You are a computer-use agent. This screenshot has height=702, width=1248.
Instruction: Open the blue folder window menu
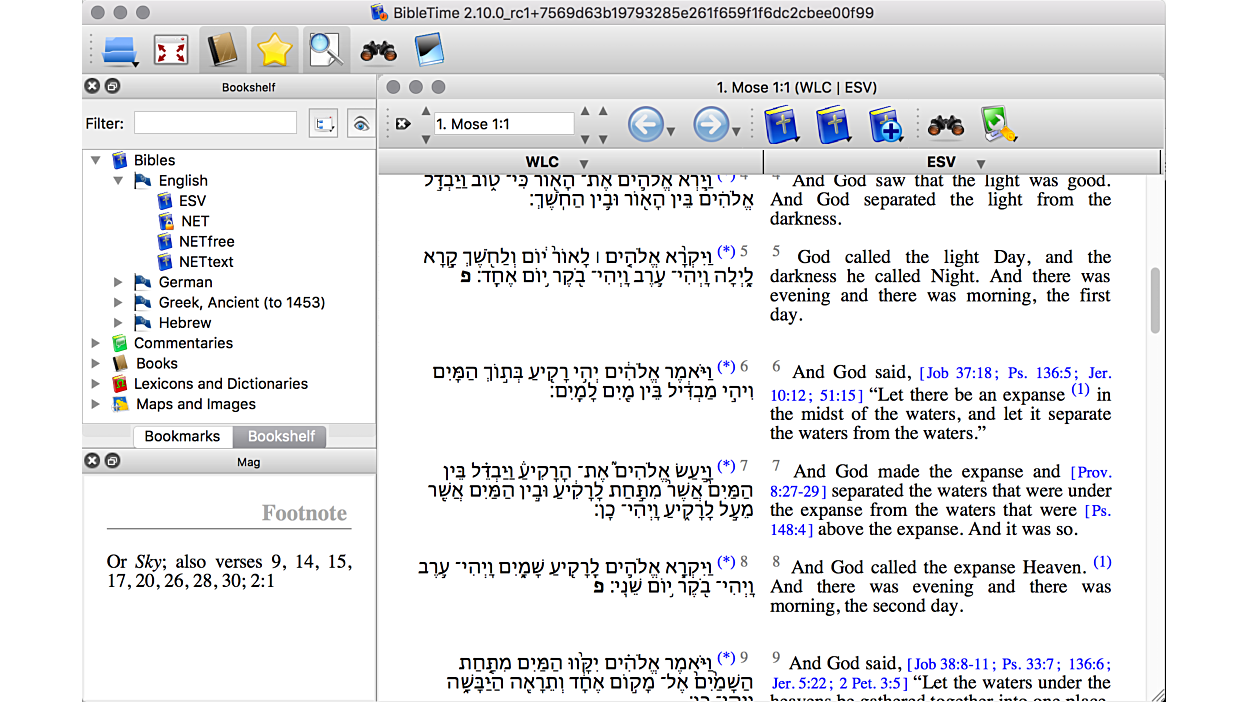[120, 49]
